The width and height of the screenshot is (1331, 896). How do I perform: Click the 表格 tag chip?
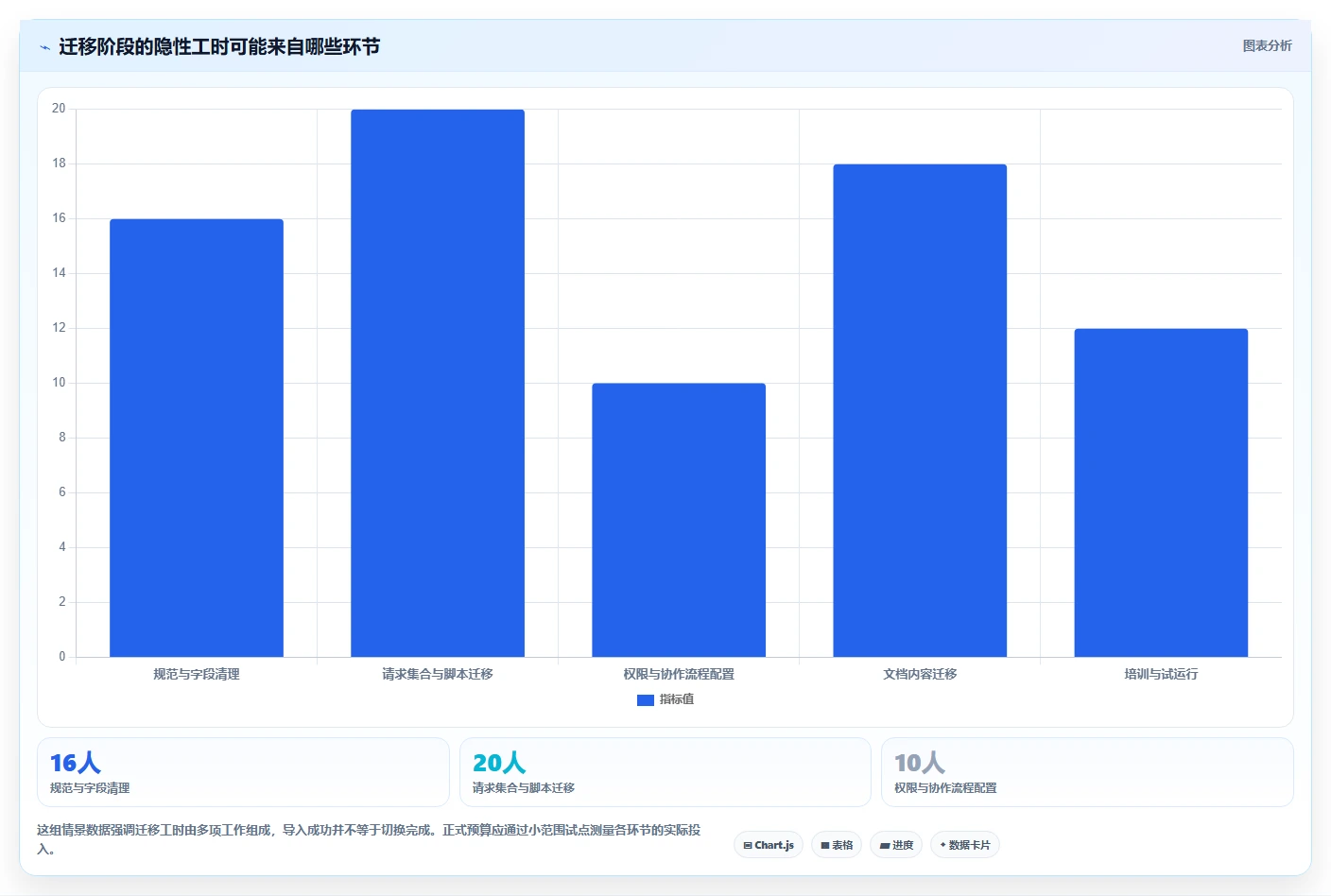click(837, 845)
